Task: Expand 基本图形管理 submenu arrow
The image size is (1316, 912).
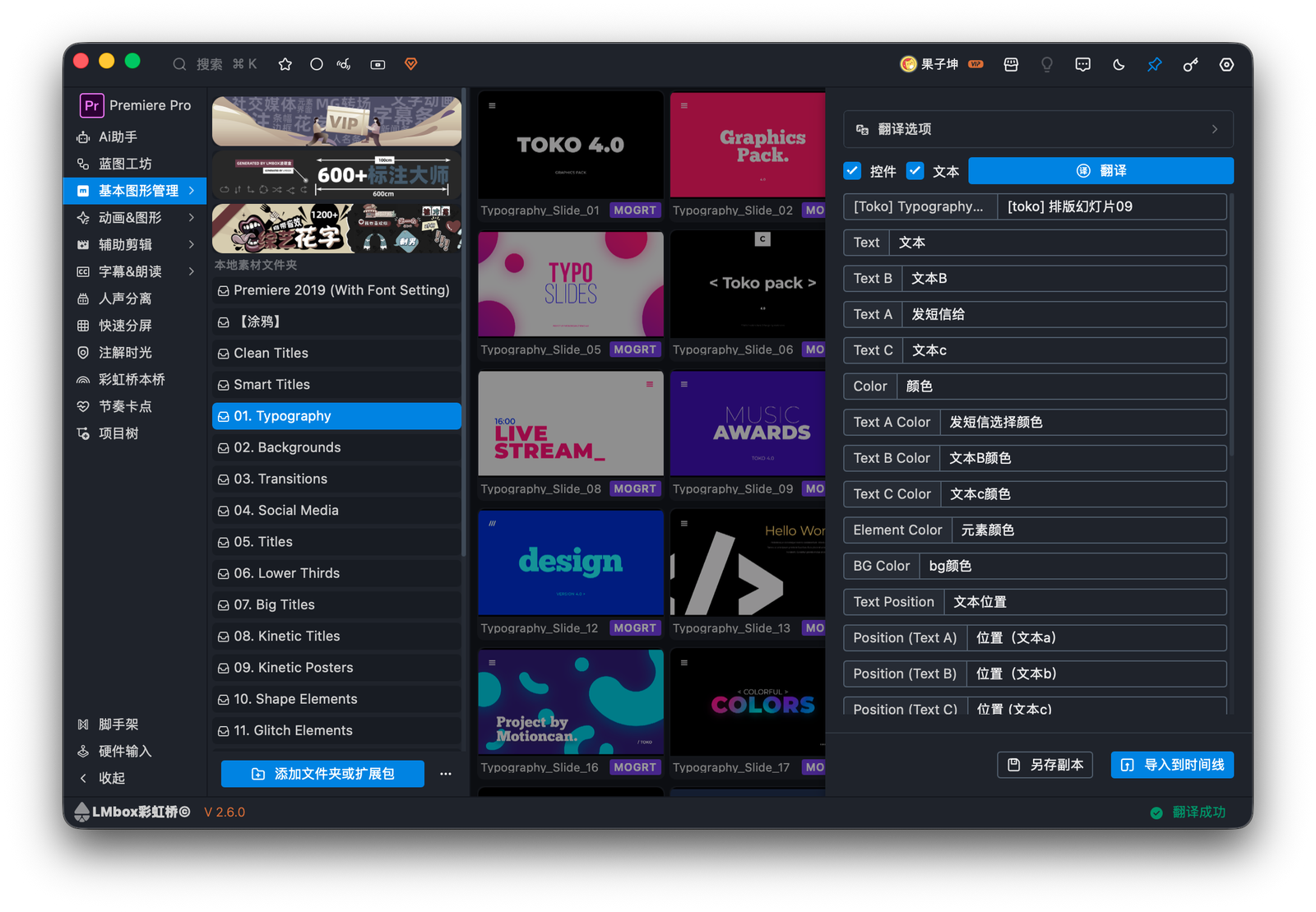Action: (192, 191)
